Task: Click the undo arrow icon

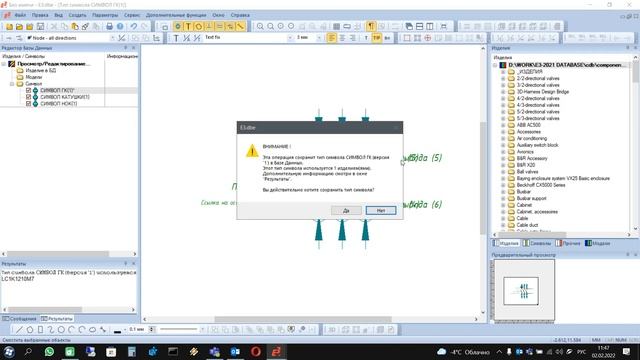Action: (134, 27)
